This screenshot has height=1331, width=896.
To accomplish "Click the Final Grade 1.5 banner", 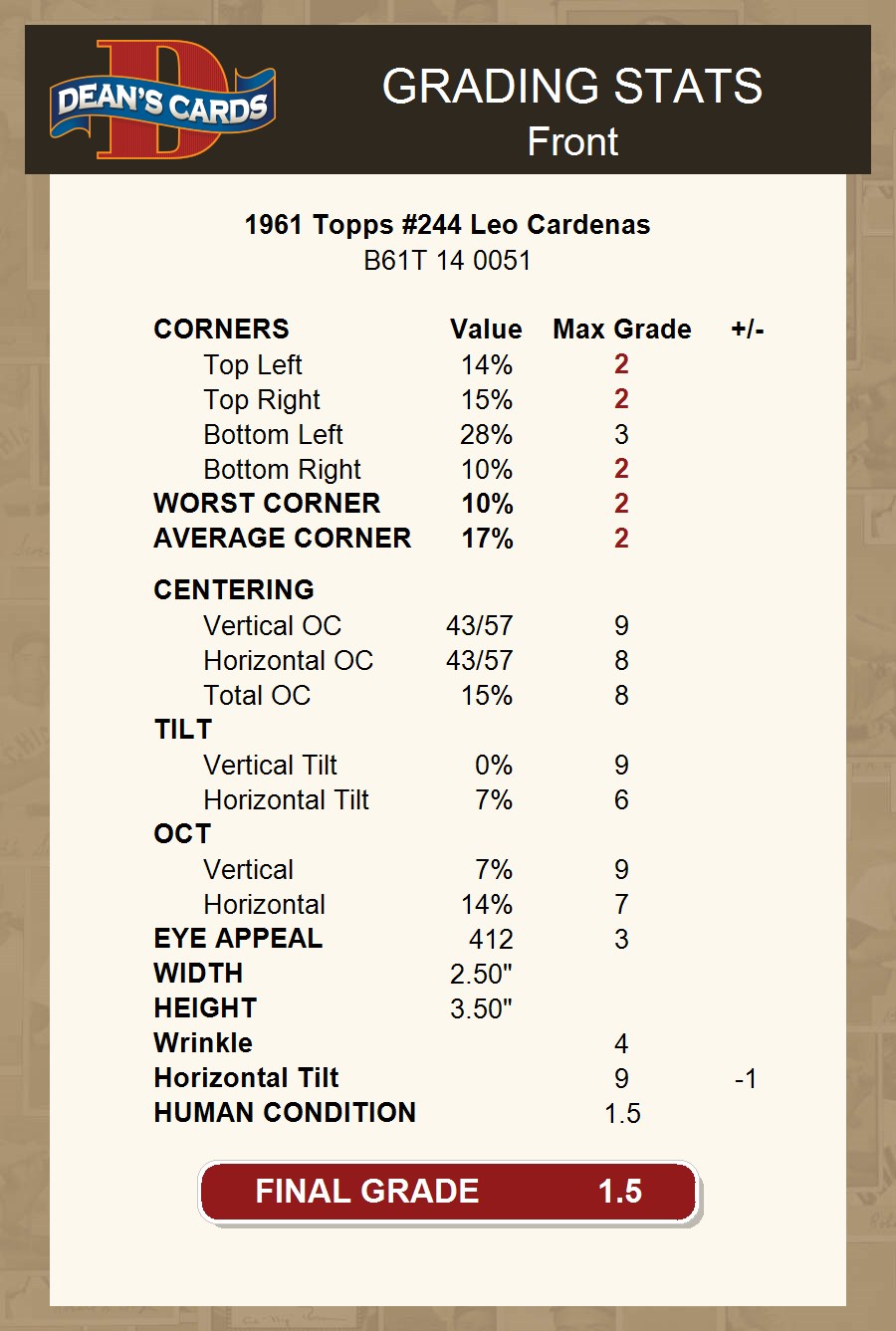I will [448, 1192].
